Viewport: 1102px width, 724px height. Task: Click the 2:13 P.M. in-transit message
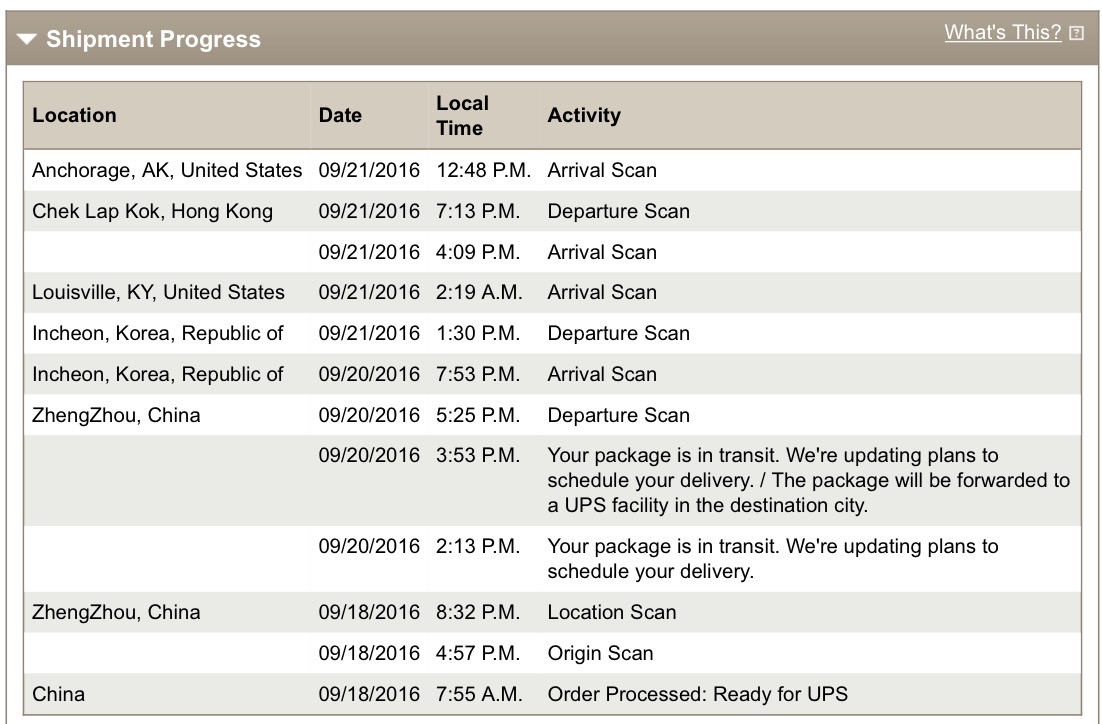click(772, 559)
